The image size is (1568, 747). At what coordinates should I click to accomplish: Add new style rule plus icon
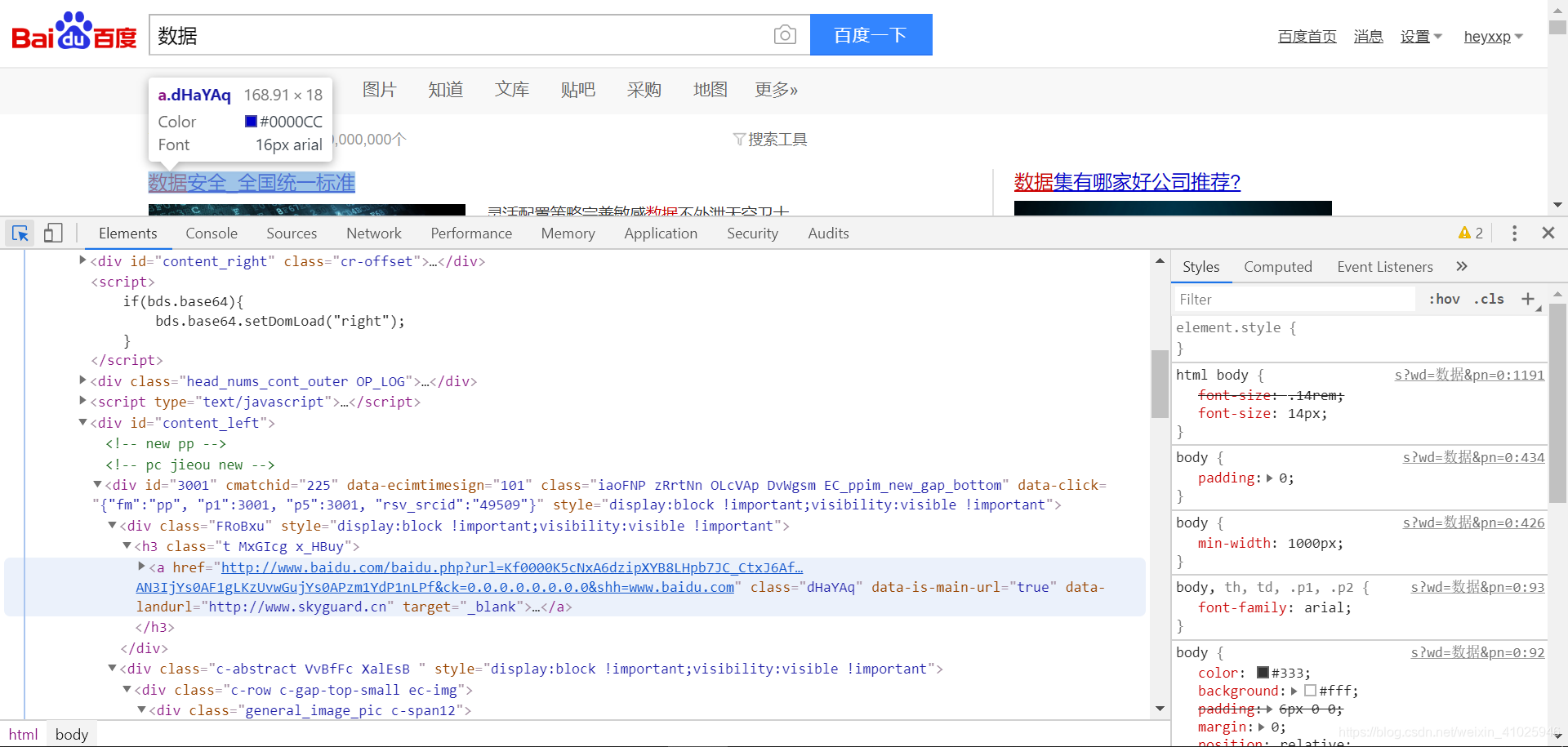click(1528, 299)
